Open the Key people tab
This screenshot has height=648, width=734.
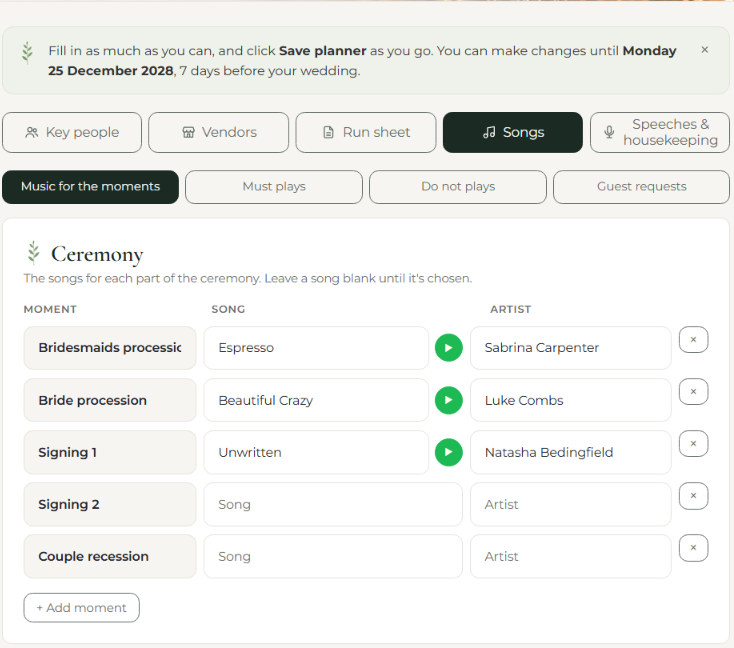click(72, 133)
